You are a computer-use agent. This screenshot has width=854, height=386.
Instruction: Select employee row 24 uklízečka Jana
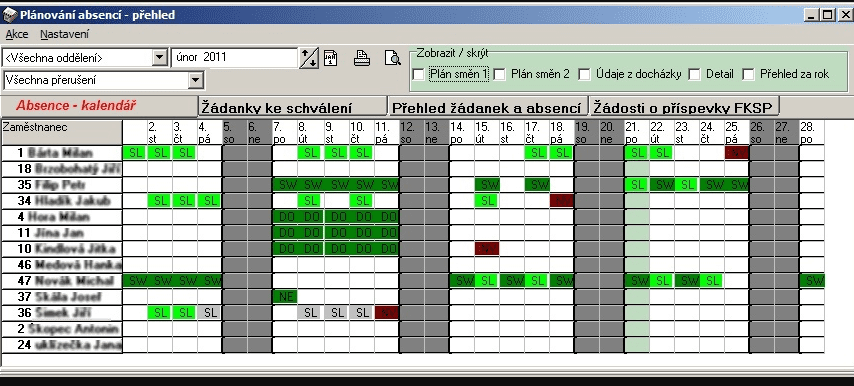tap(62, 345)
